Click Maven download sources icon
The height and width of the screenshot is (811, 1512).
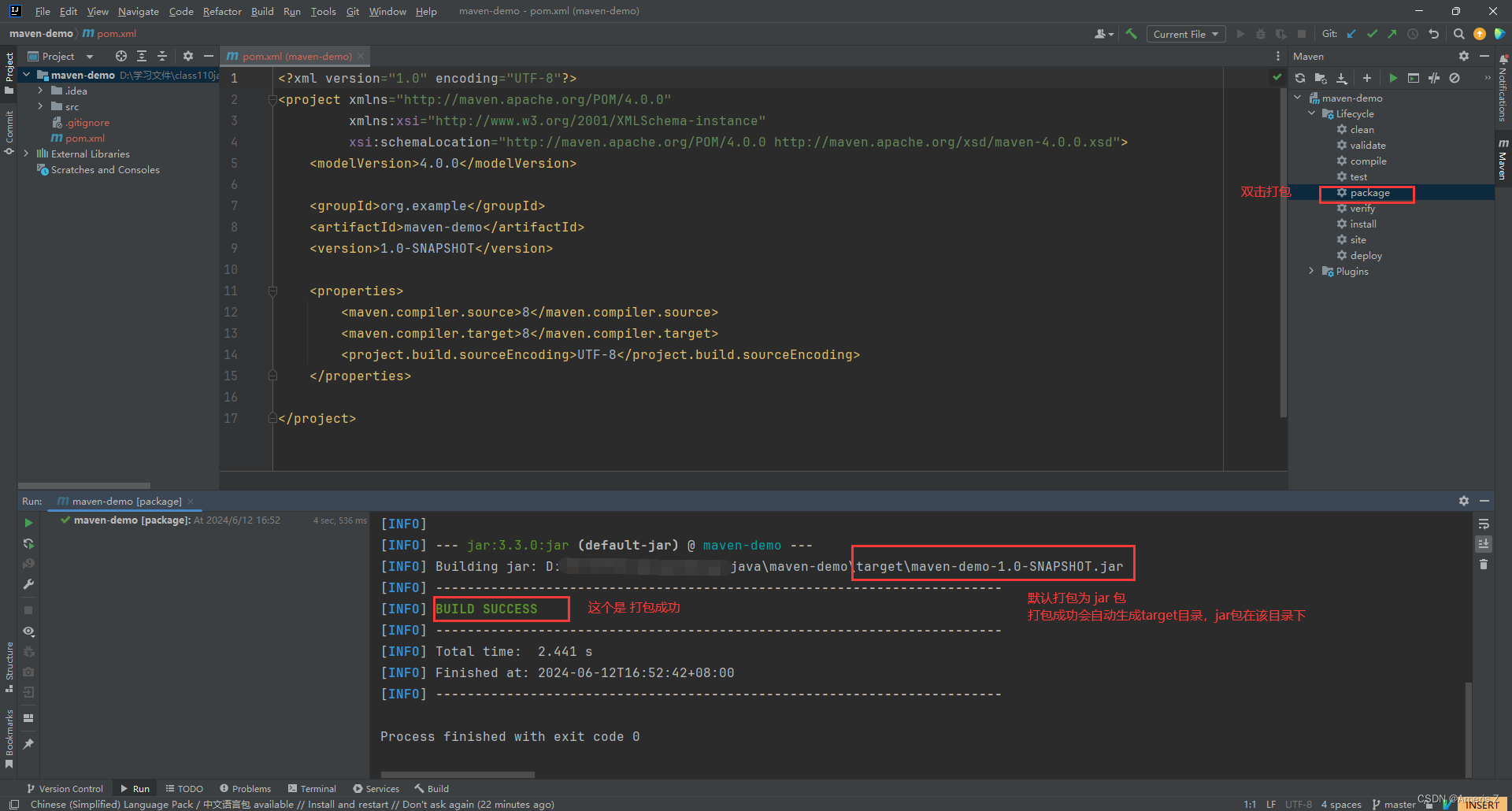pyautogui.click(x=1342, y=78)
